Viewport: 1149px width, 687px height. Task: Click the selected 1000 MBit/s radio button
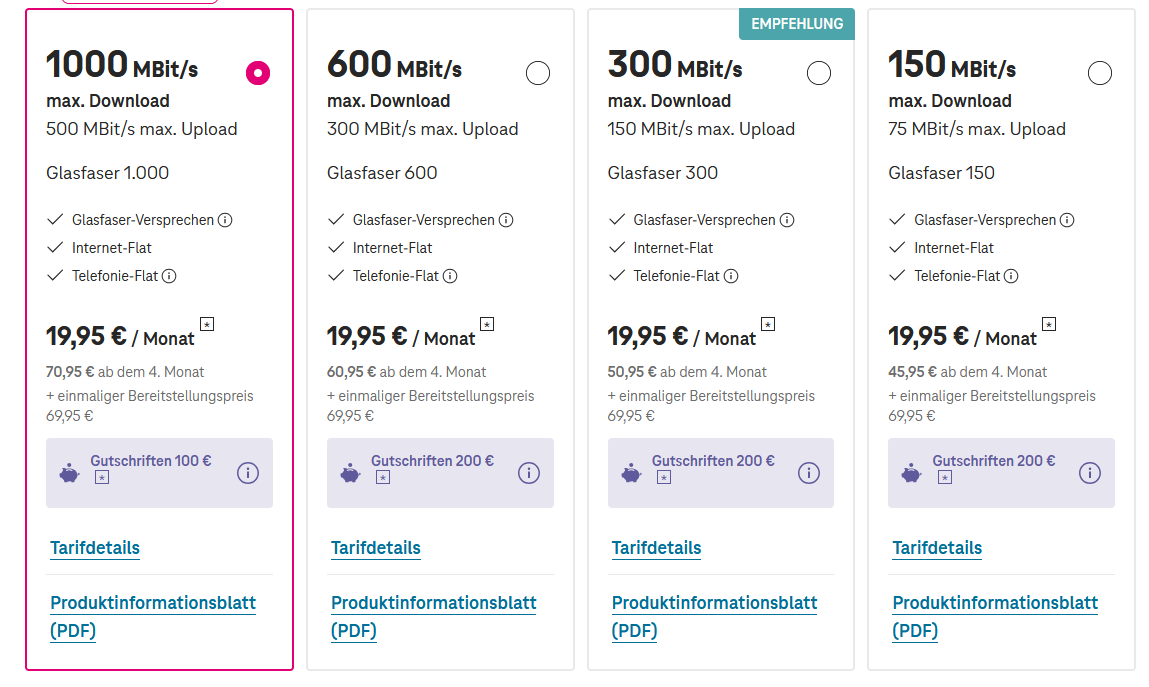click(258, 73)
